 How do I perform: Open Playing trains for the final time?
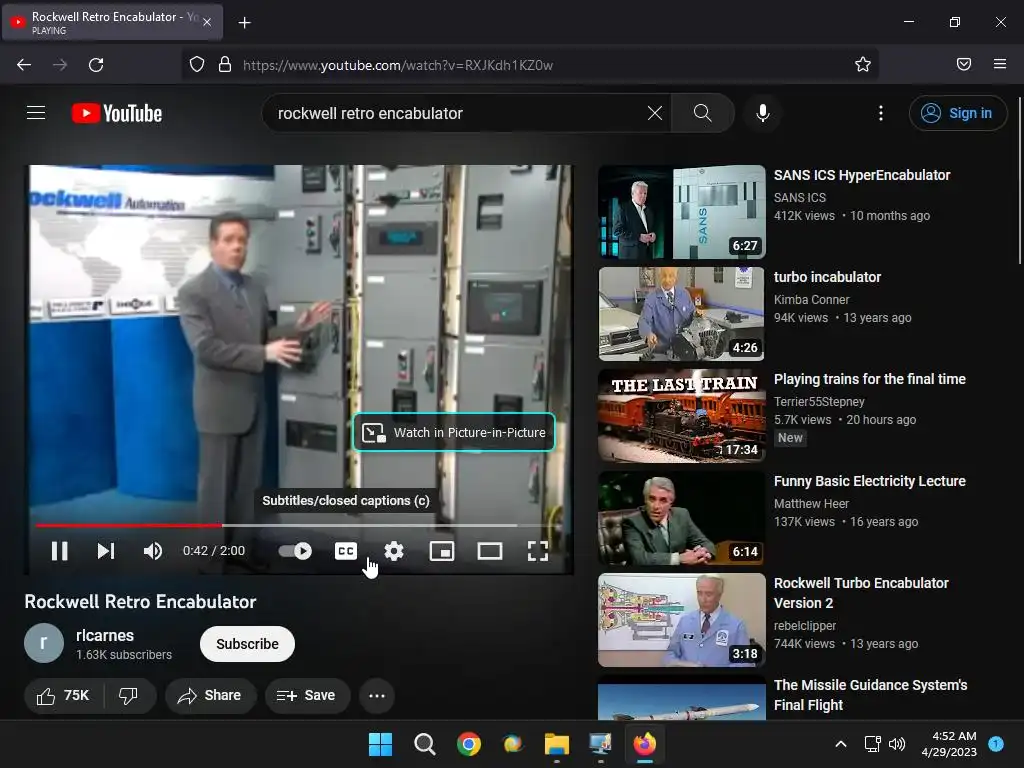pyautogui.click(x=869, y=379)
